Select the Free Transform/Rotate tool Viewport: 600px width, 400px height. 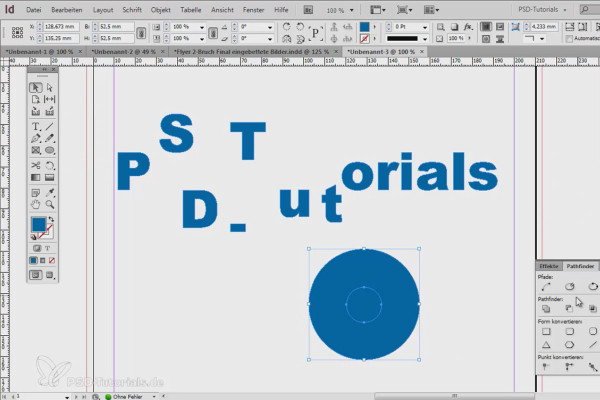click(x=50, y=165)
